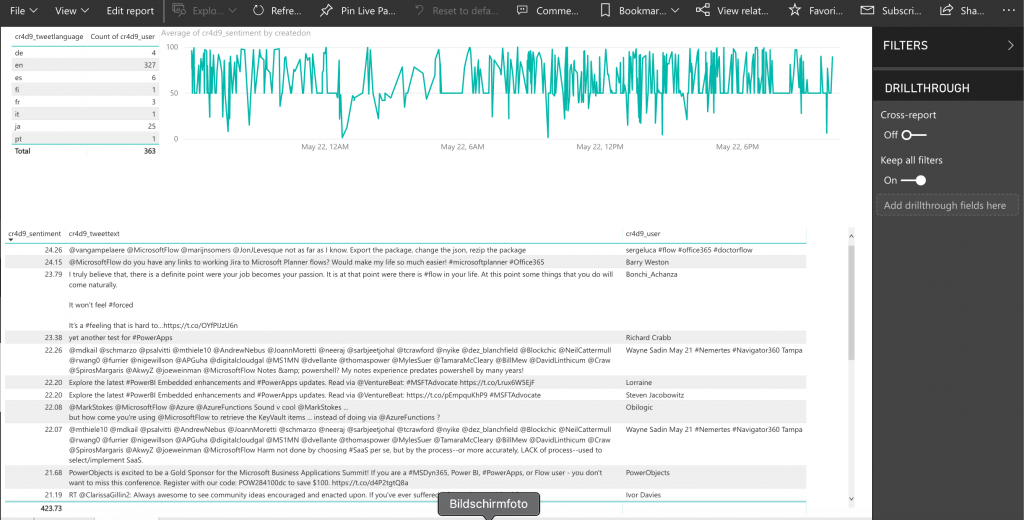Select the 'en' language row

(x=85, y=65)
